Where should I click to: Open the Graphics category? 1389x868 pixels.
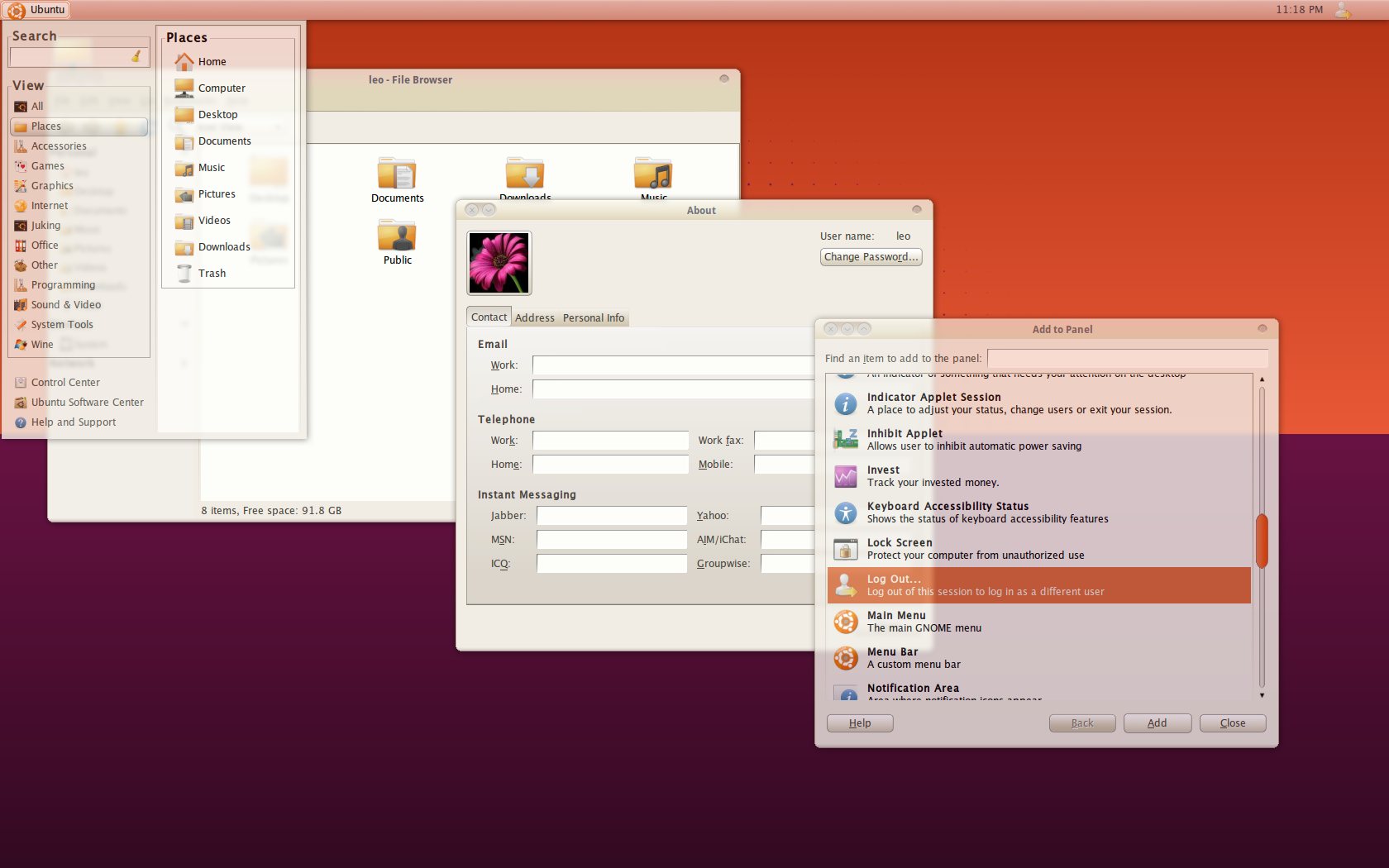(x=79, y=186)
